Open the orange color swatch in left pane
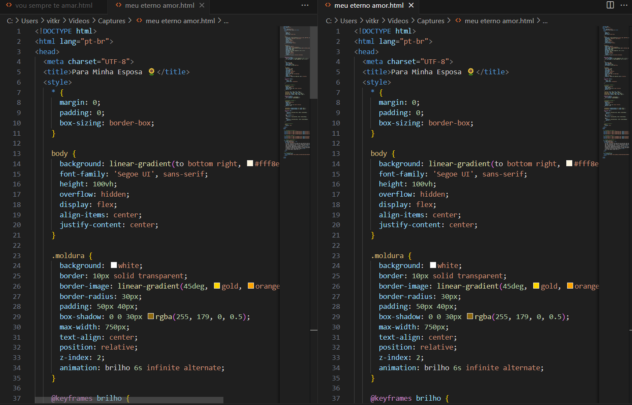Image resolution: width=632 pixels, height=405 pixels. [251, 286]
